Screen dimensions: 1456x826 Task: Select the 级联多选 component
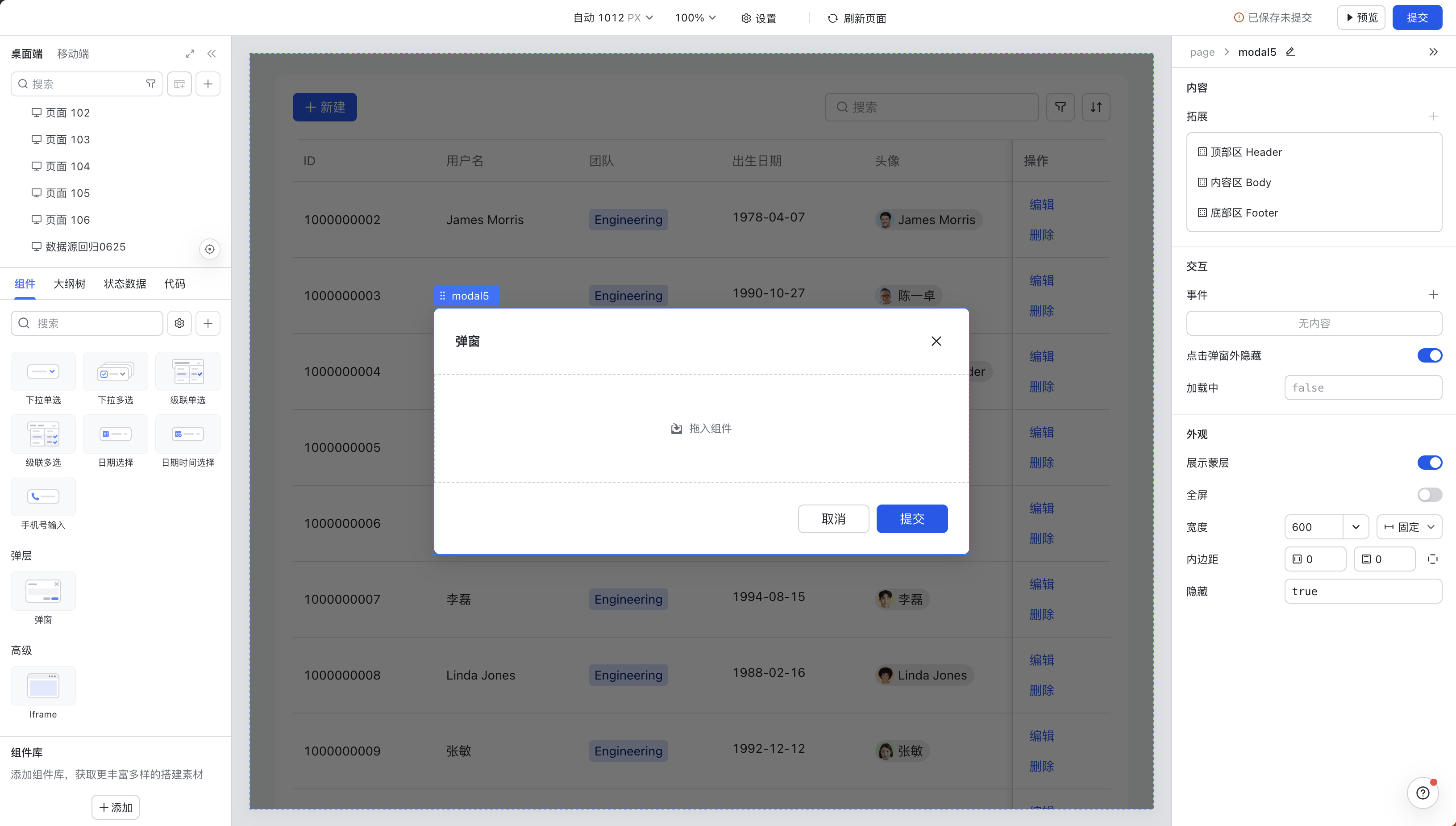(43, 442)
